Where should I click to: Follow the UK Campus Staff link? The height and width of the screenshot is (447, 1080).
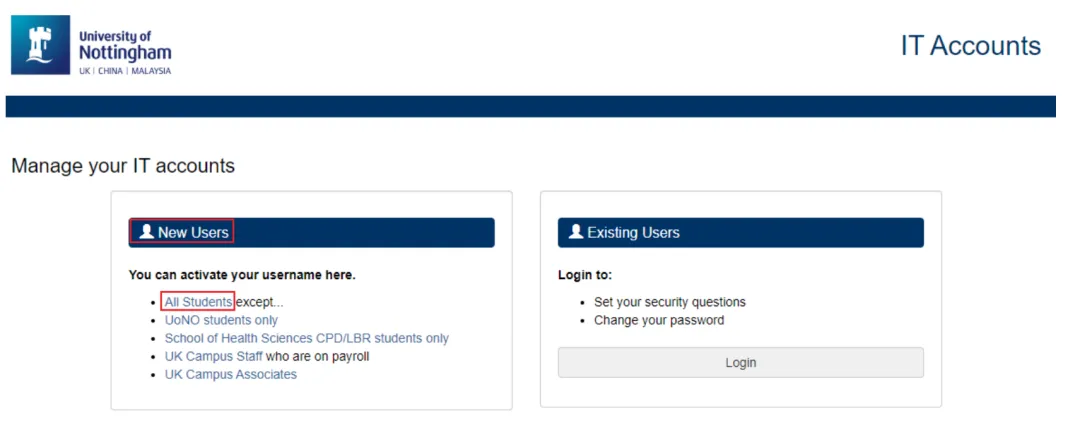(x=214, y=356)
